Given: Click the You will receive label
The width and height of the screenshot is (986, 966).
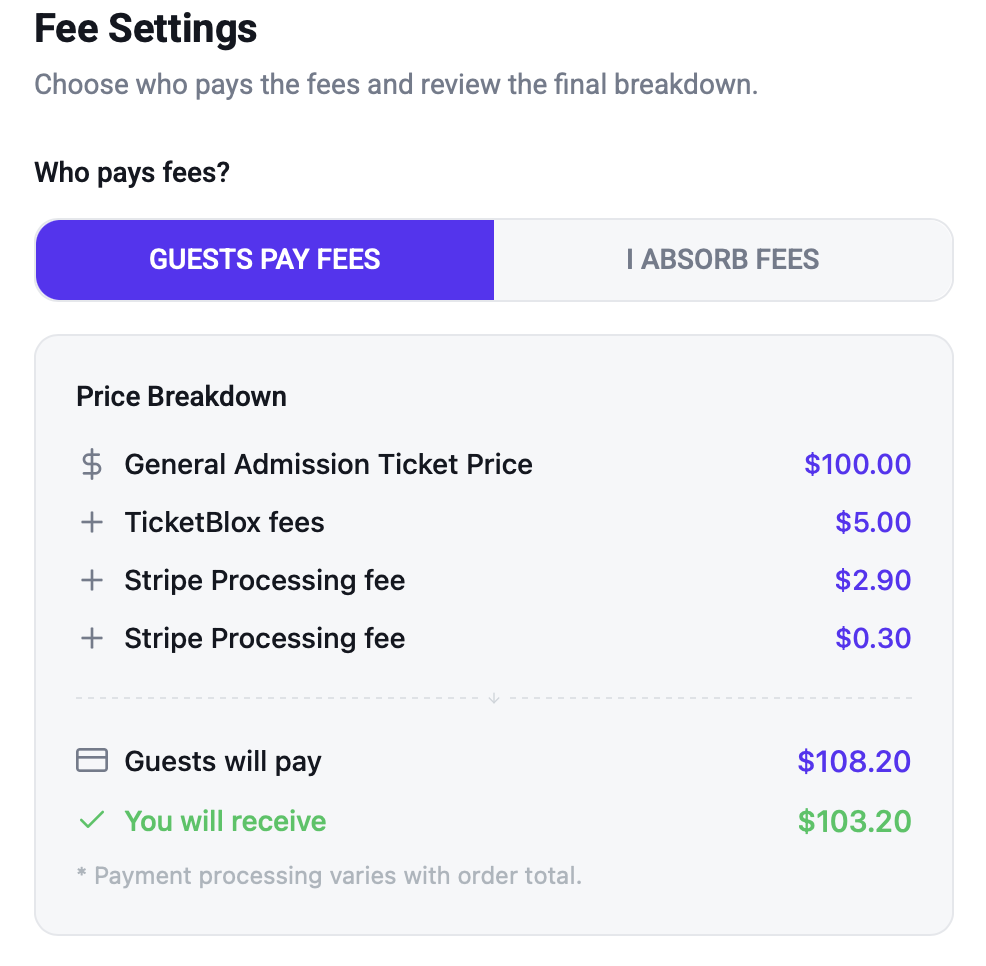Looking at the screenshot, I should 225,821.
